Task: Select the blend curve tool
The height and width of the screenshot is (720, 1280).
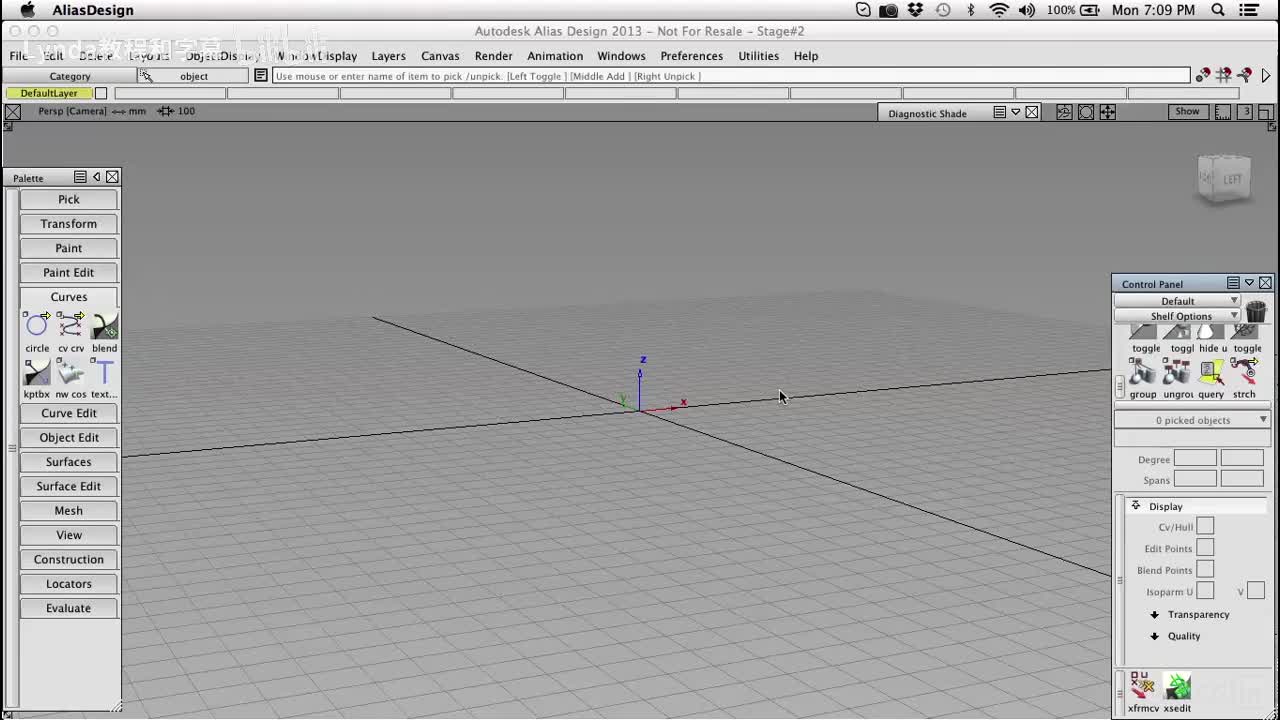Action: tap(104, 326)
